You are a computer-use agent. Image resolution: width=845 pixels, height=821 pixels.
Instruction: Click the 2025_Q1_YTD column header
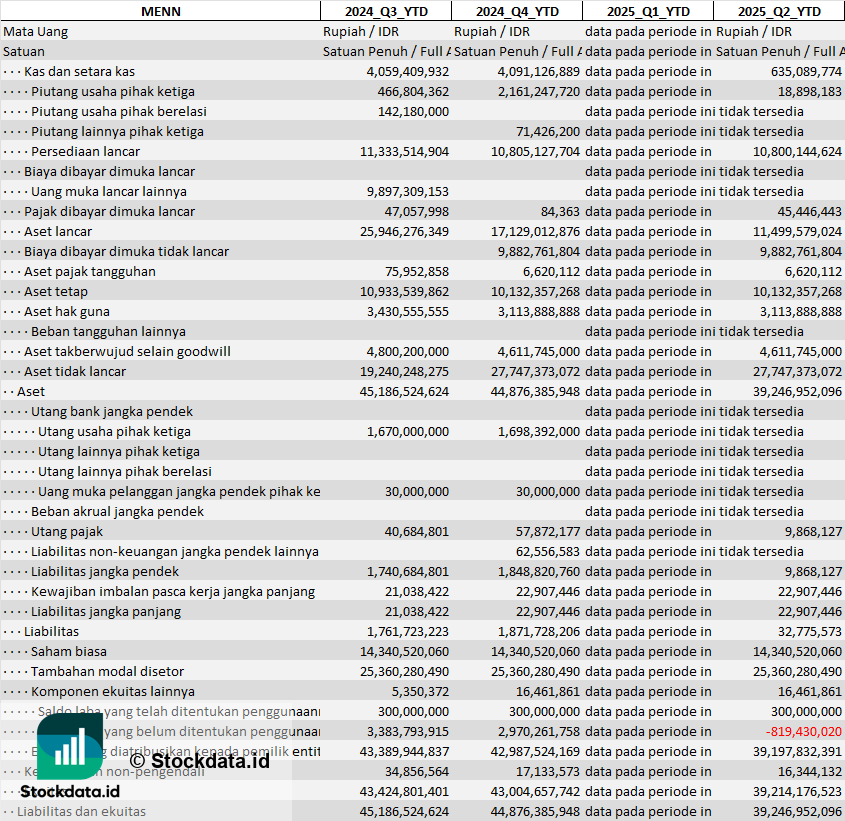click(648, 11)
